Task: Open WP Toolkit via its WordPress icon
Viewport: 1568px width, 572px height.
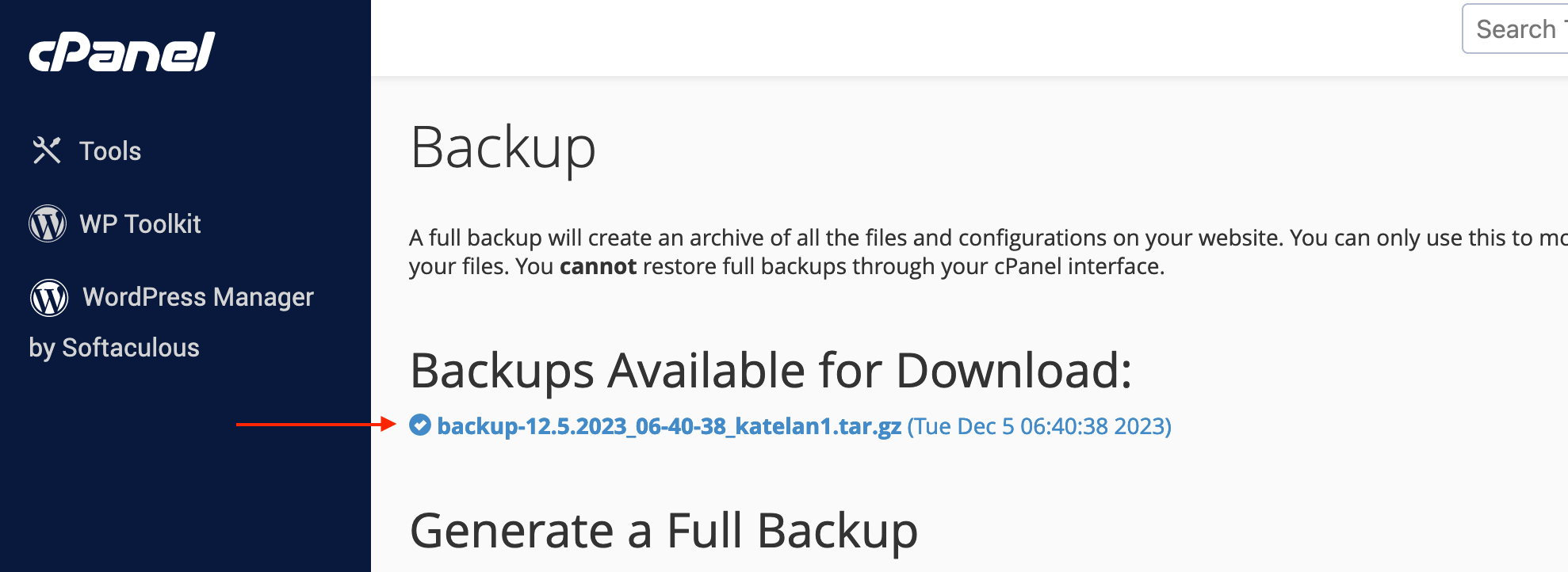Action: 48,223
